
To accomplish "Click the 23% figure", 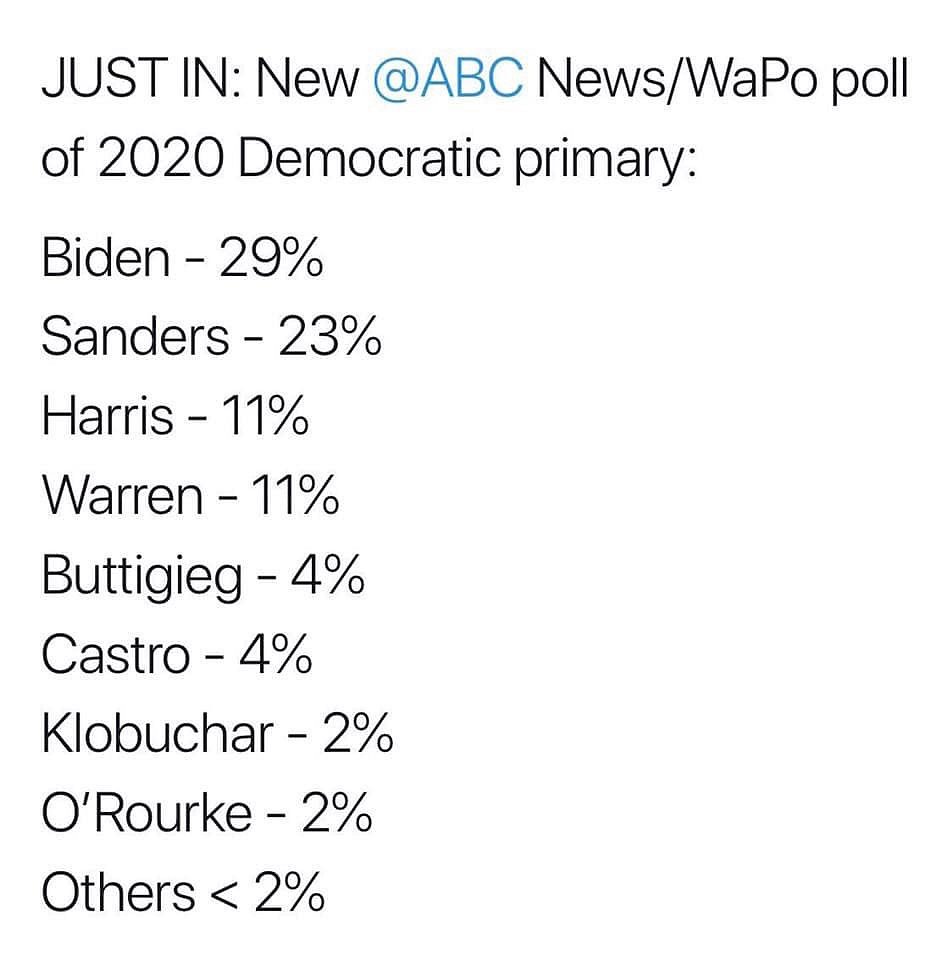I will [330, 338].
